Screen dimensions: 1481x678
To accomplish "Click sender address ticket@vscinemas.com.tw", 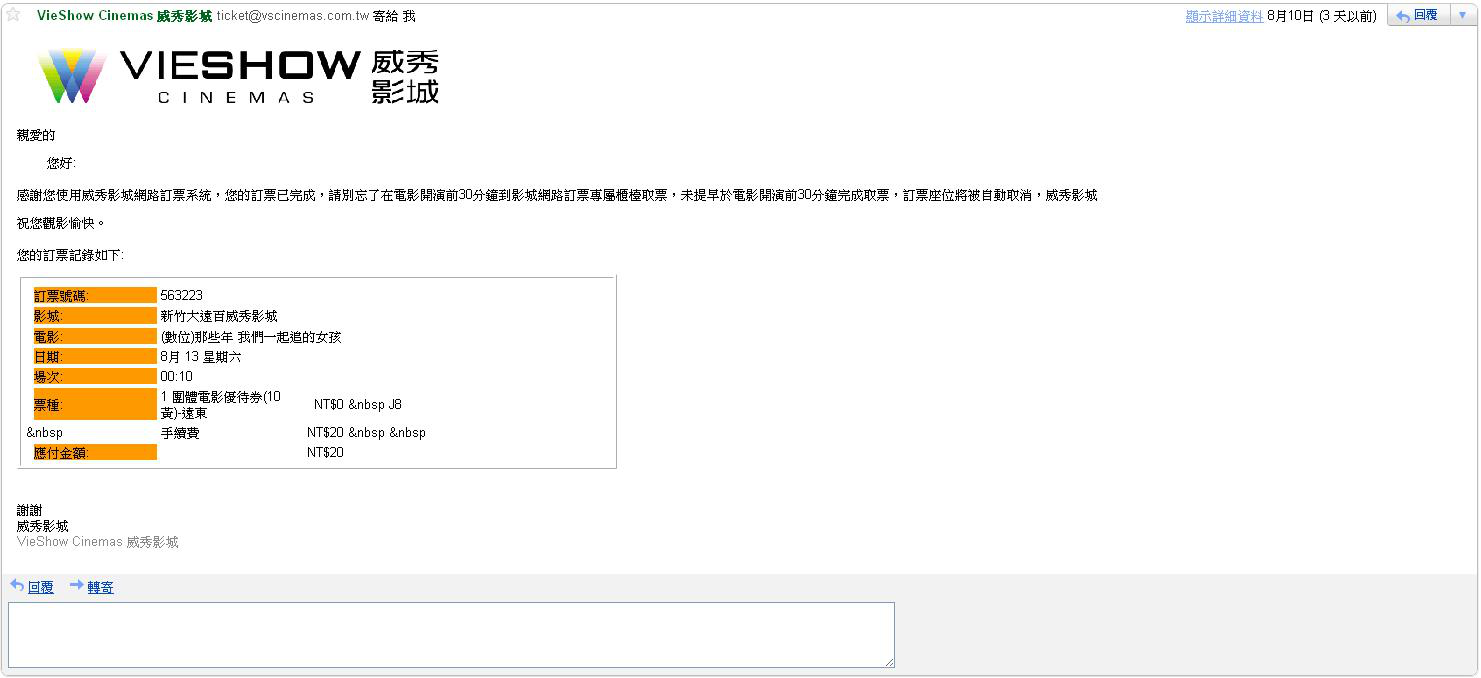I will coord(293,16).
